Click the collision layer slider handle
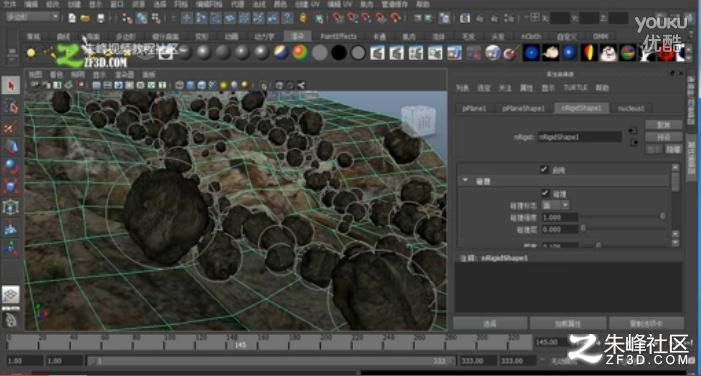 (x=583, y=228)
